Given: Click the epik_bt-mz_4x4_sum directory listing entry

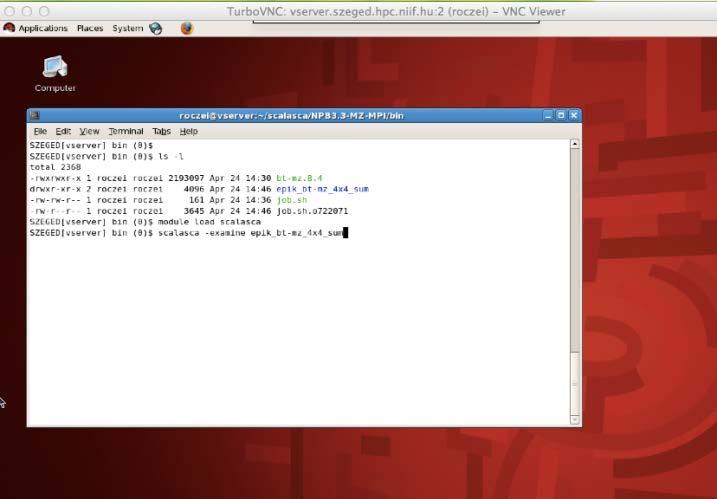Looking at the screenshot, I should pos(322,189).
